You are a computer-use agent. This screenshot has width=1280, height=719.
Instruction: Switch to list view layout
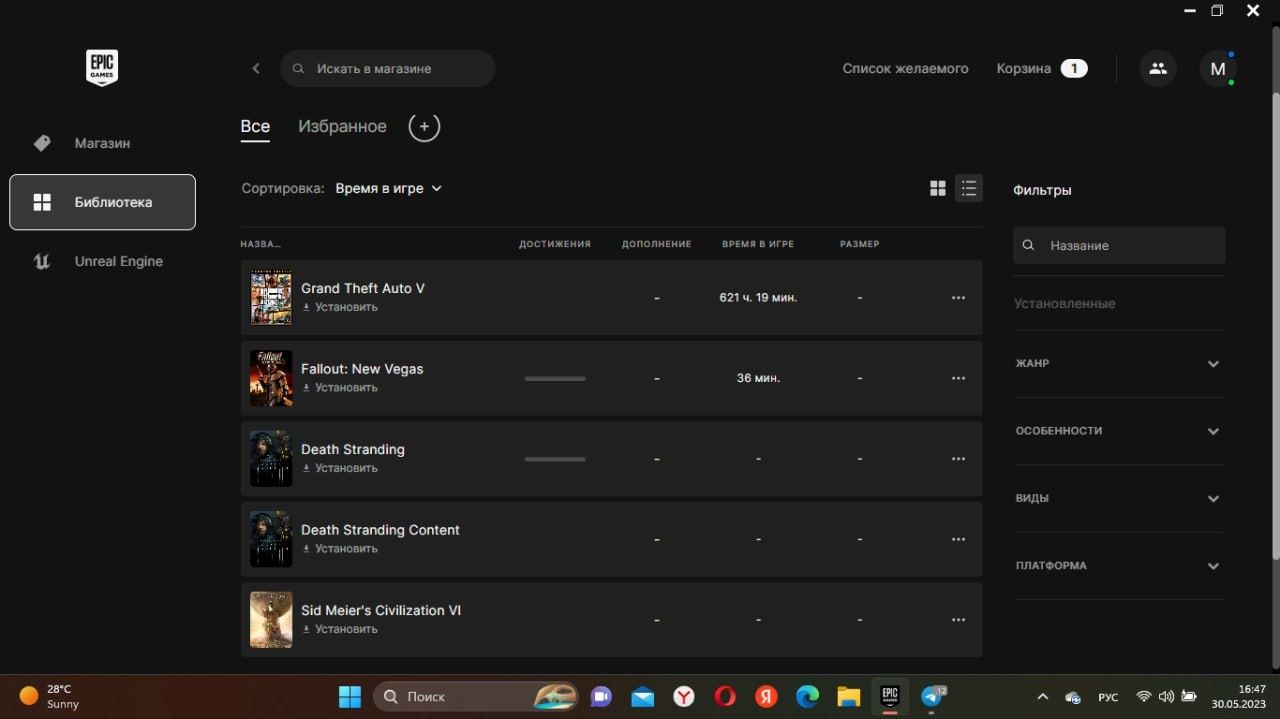968,188
